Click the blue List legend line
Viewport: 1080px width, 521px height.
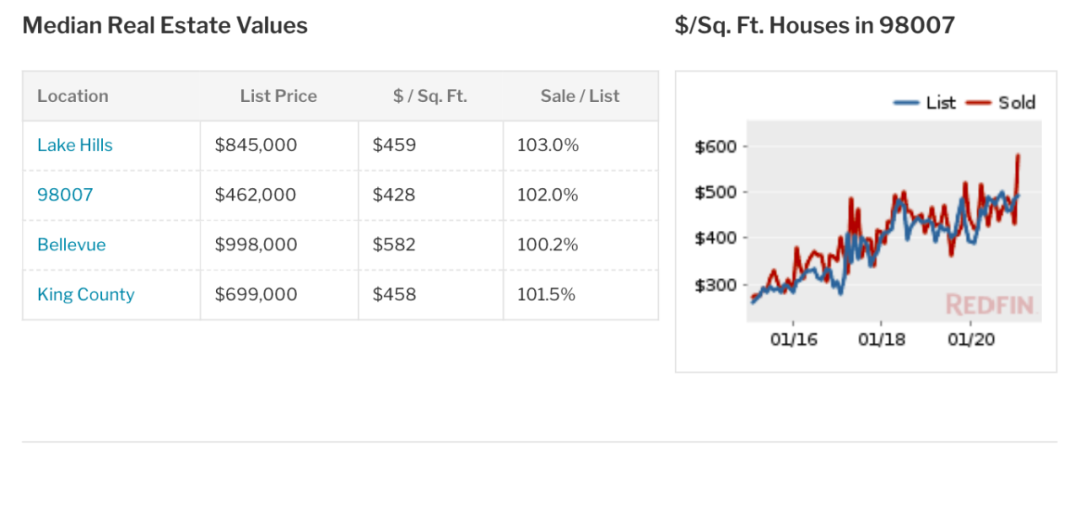click(906, 103)
